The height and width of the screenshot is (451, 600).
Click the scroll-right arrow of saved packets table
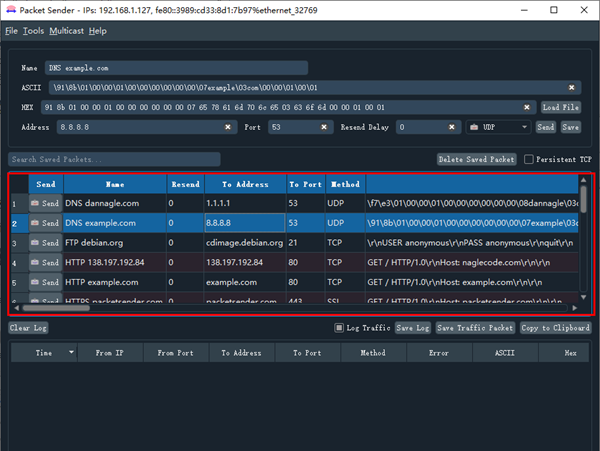574,308
